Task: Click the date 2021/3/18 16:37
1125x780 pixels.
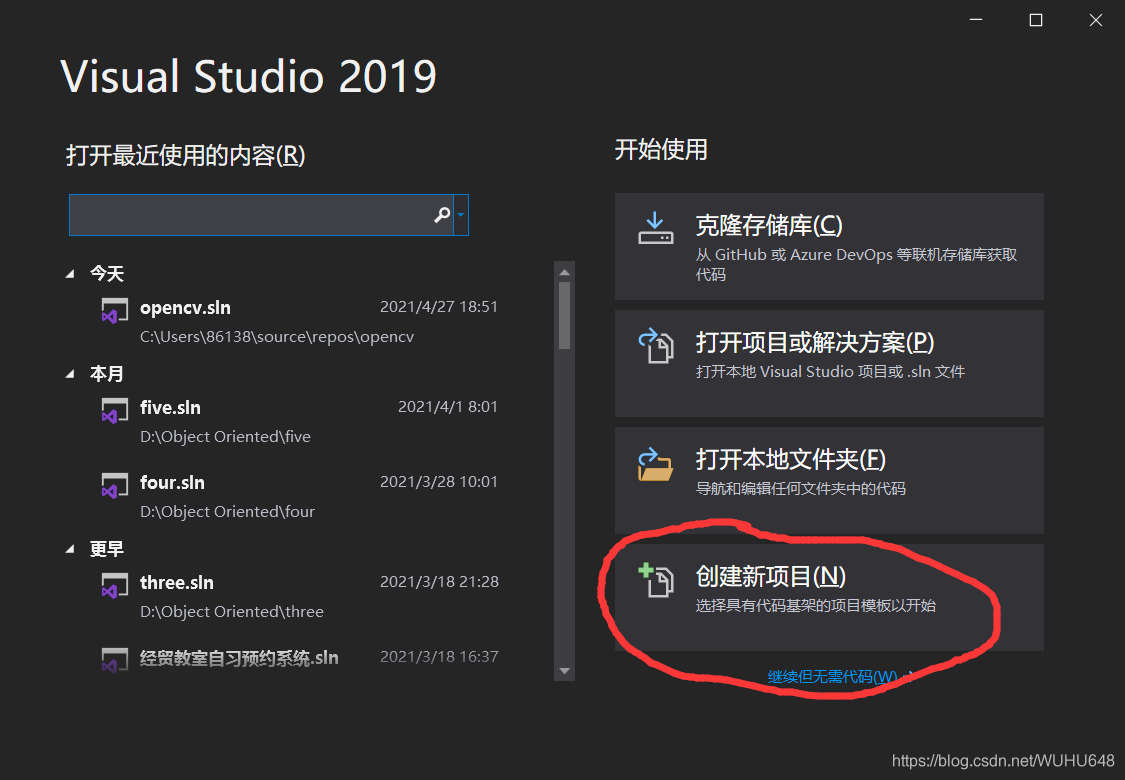Action: coord(439,657)
